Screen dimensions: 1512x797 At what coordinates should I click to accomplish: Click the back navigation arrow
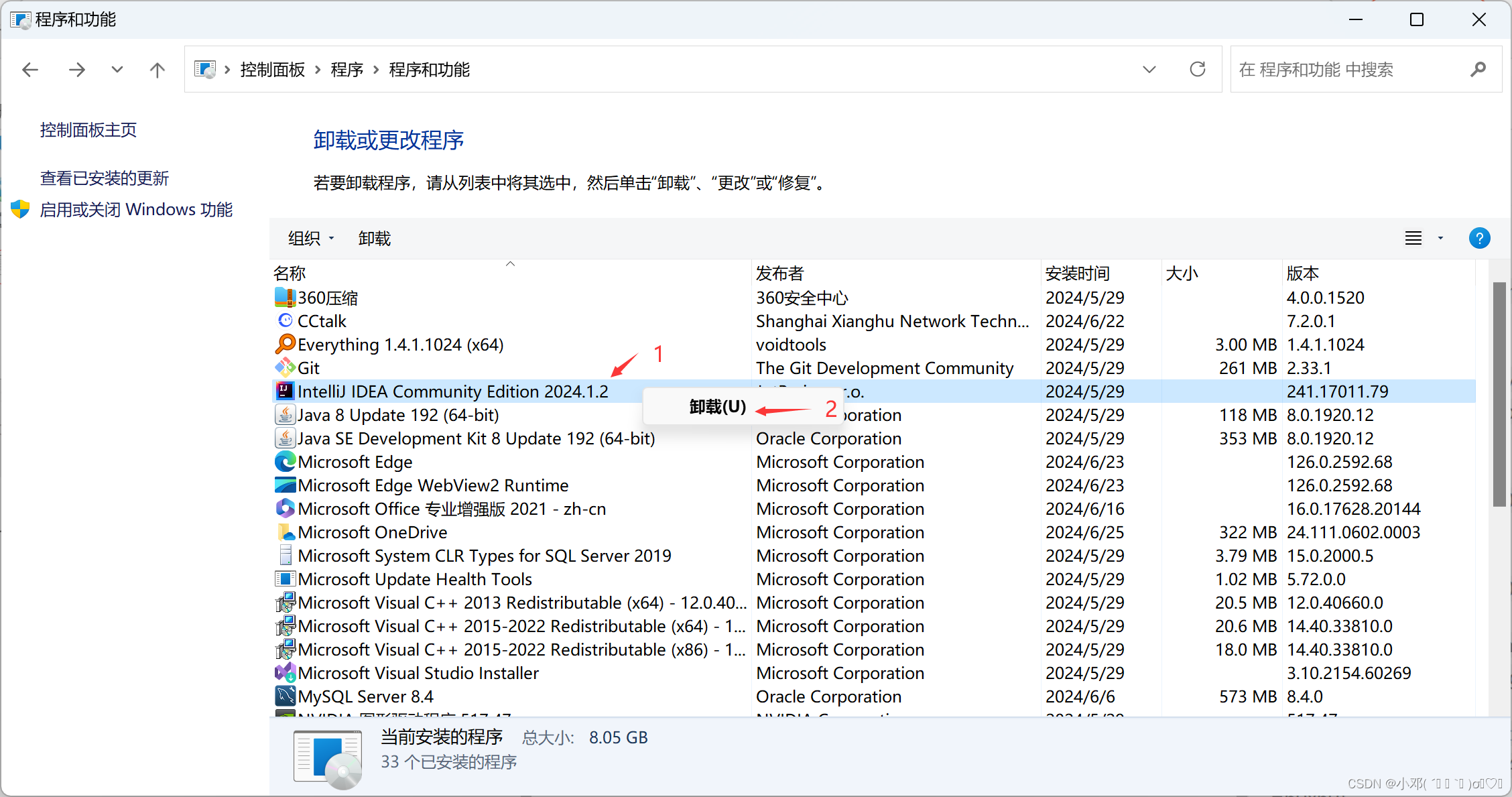click(30, 70)
